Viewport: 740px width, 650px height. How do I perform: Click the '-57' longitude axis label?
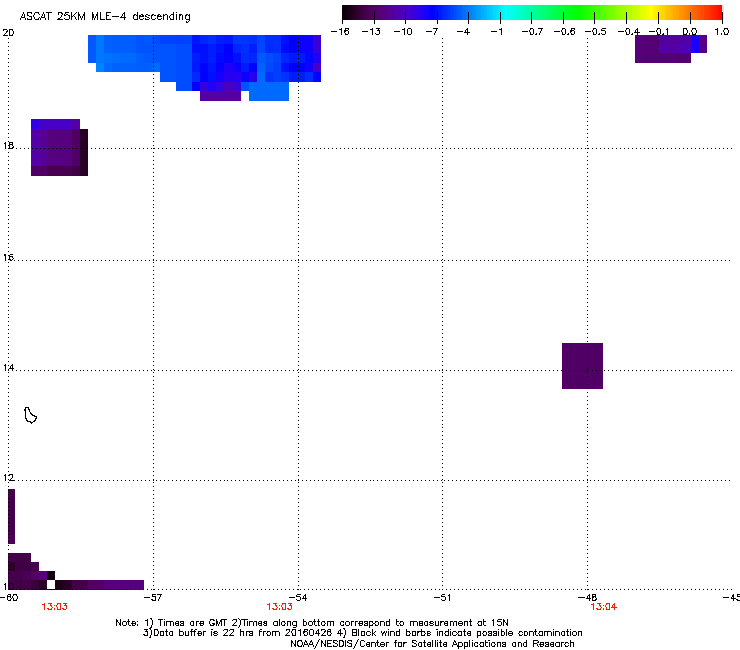pos(153,598)
